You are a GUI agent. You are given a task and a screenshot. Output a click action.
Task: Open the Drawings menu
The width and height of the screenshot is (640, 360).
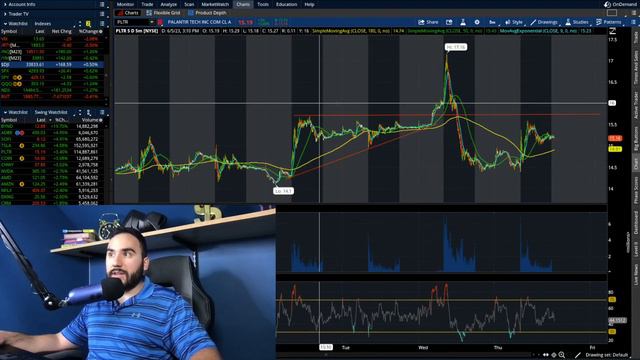click(544, 22)
